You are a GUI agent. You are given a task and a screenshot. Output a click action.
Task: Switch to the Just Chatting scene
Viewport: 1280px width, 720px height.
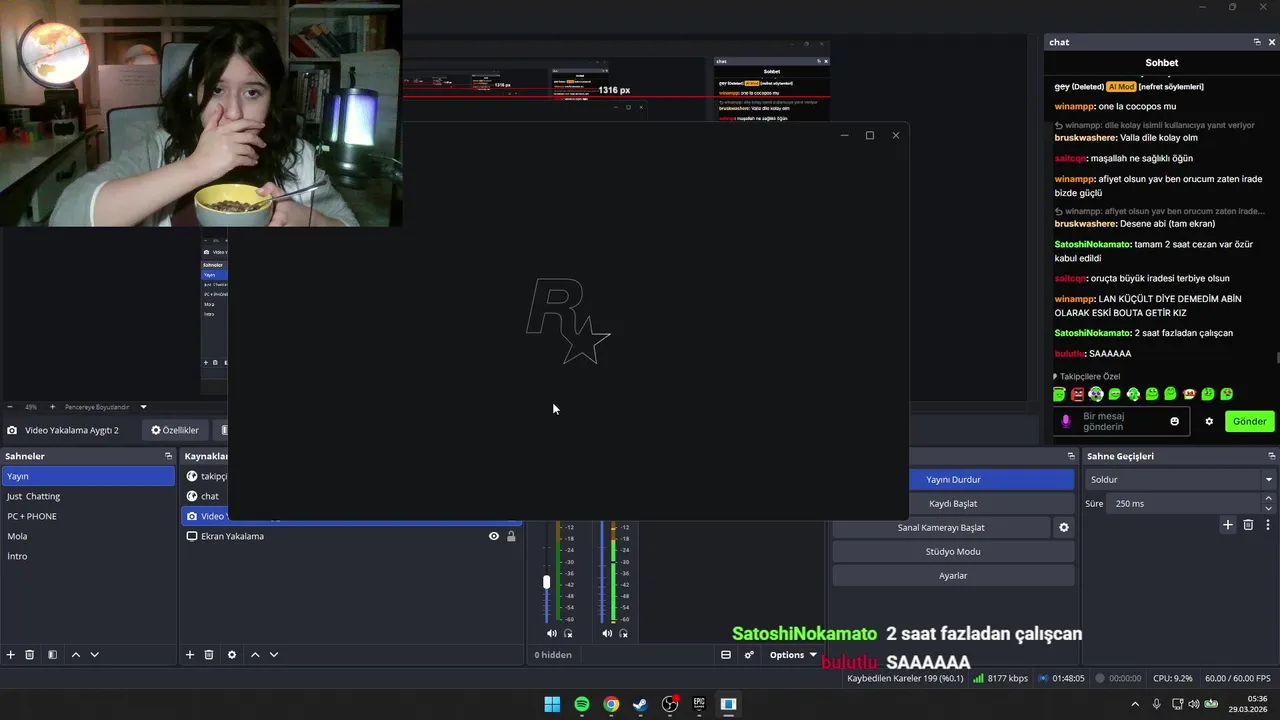pyautogui.click(x=88, y=496)
